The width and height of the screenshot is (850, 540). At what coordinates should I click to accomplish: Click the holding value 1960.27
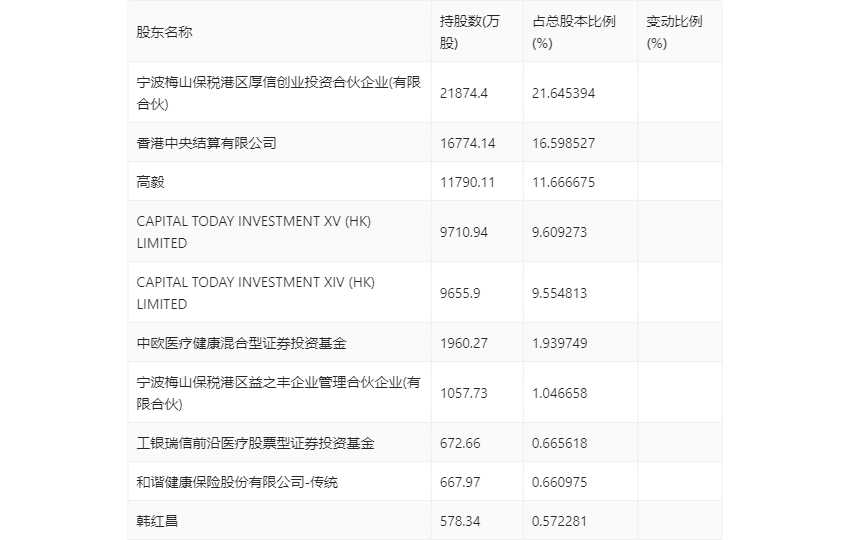[x=463, y=343]
